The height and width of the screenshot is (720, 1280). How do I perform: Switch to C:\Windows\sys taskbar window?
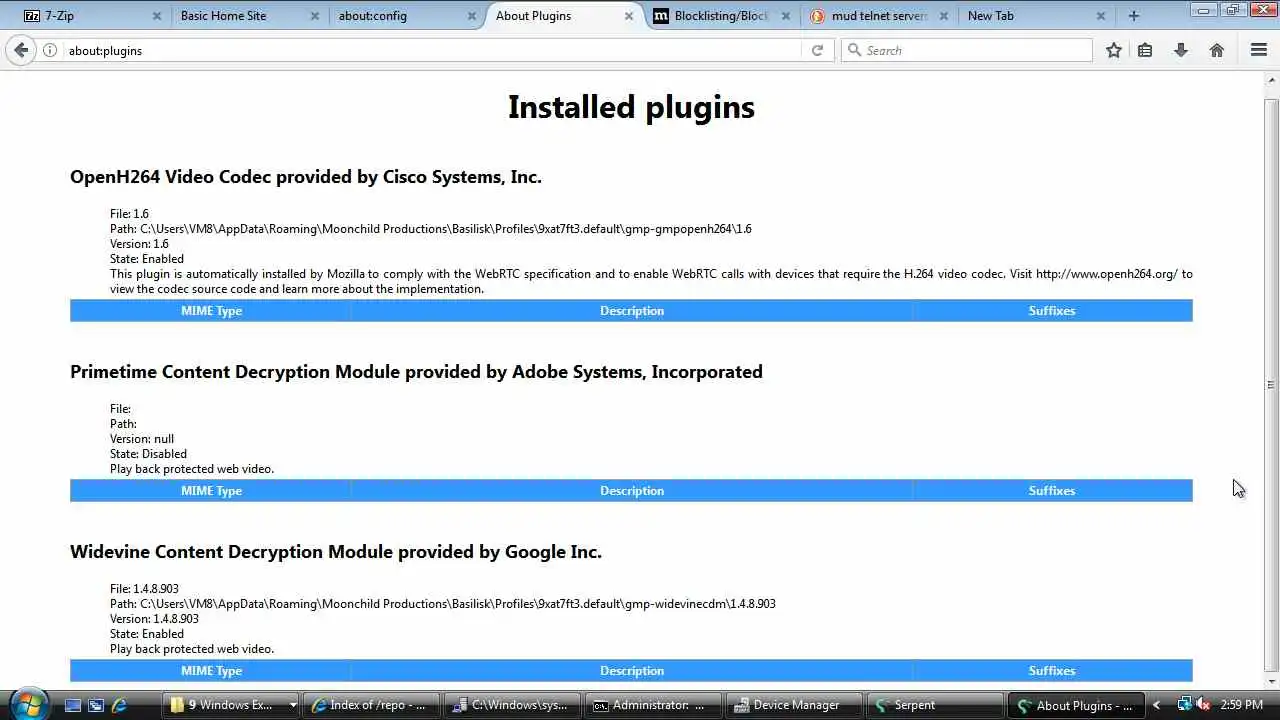coord(513,705)
